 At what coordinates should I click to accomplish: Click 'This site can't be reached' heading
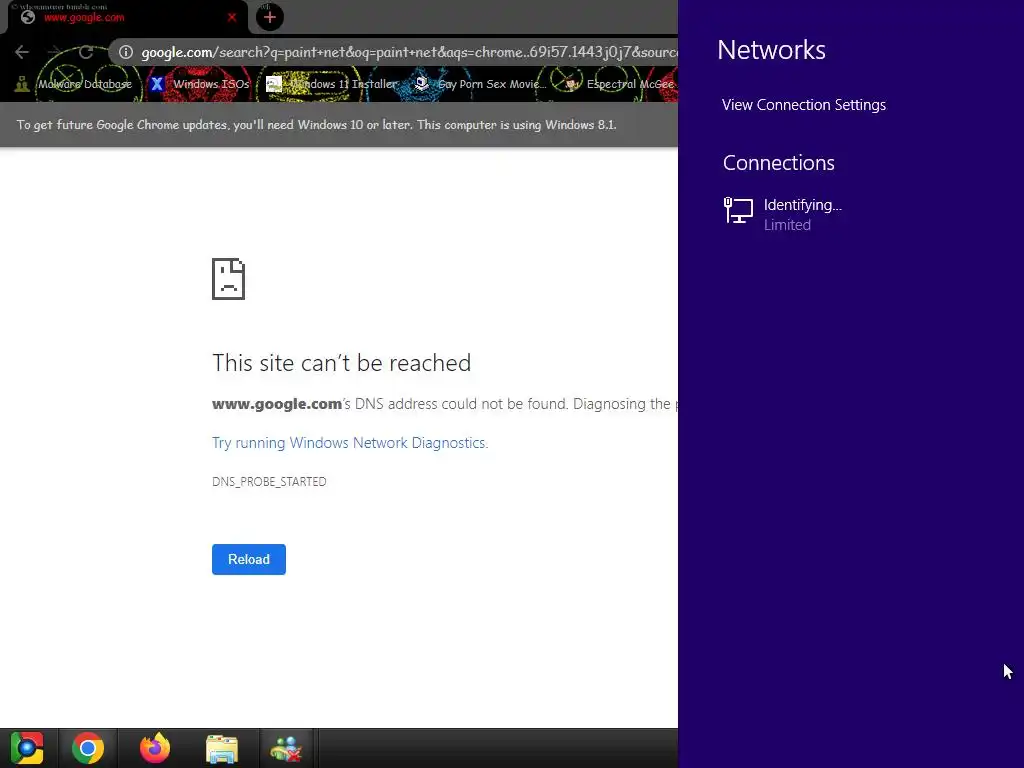pyautogui.click(x=342, y=363)
